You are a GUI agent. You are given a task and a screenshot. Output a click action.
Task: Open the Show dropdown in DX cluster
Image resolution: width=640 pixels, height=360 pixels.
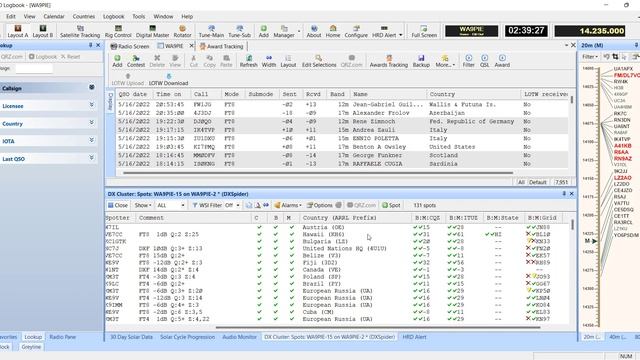(143, 205)
